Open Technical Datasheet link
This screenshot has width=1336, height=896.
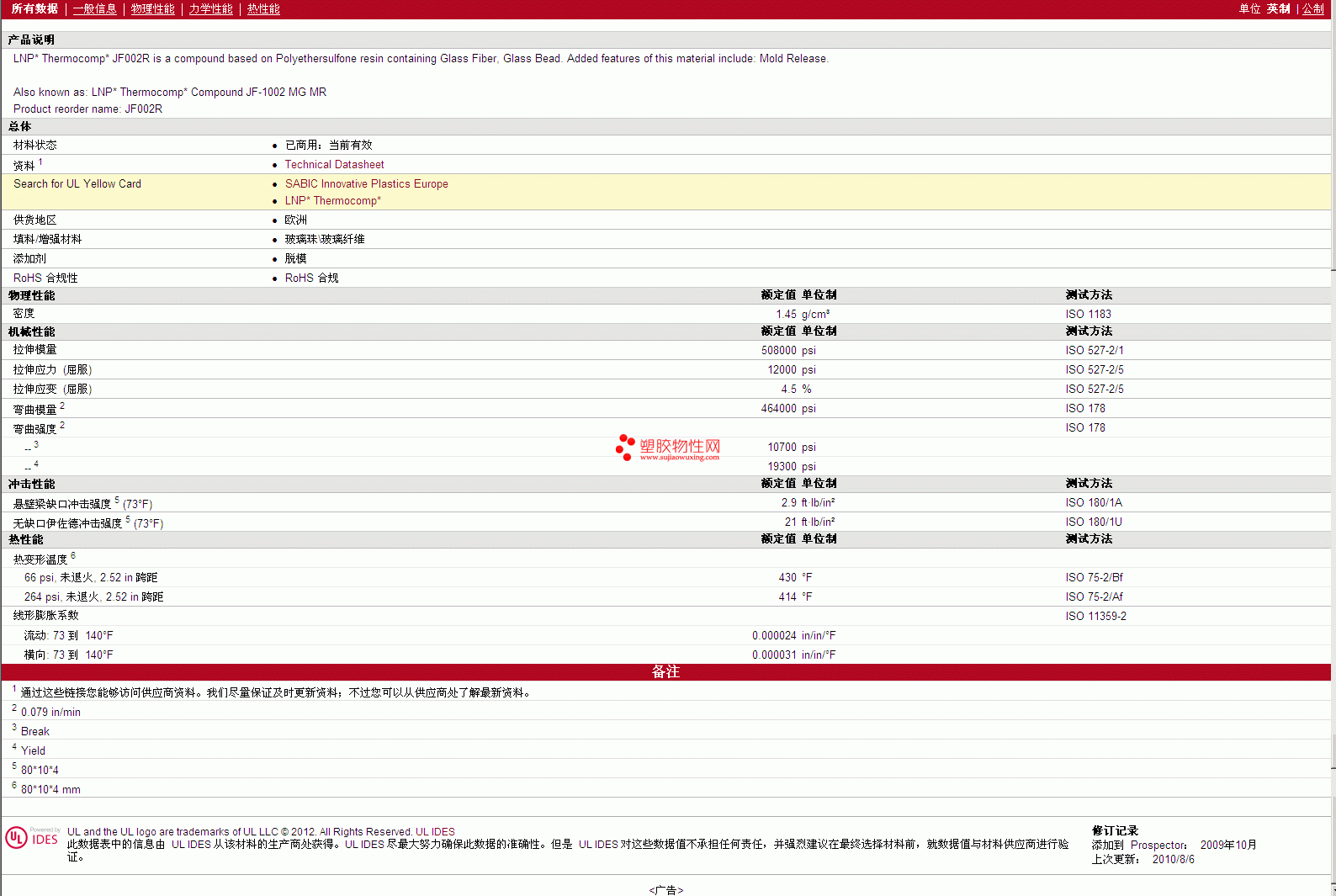[334, 165]
